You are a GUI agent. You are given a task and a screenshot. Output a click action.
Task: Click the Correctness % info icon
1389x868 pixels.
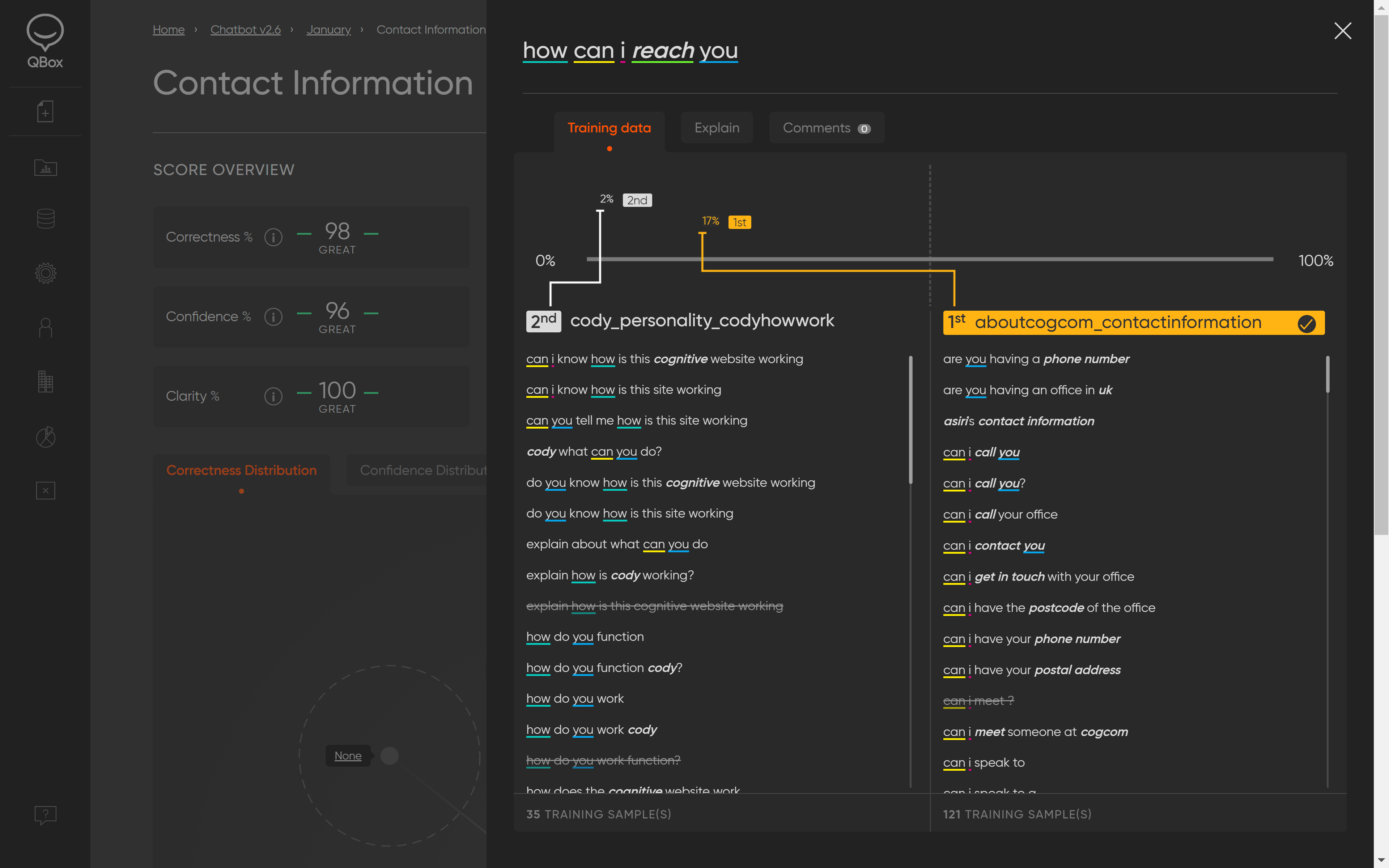point(273,237)
